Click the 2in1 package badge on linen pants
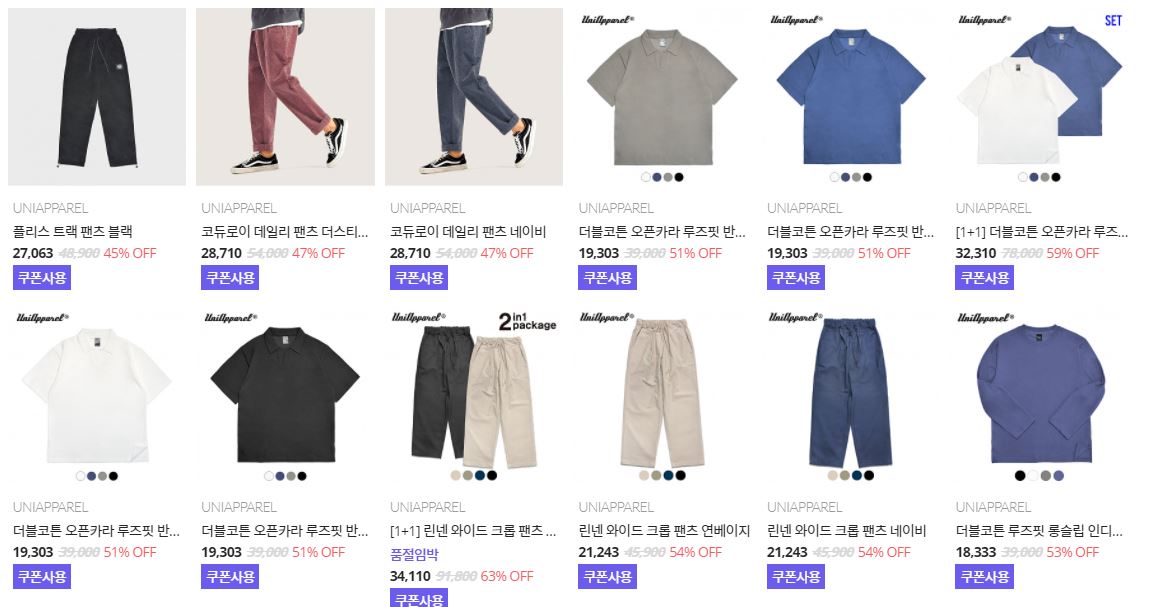Screen dimensions: 1153x607 (527, 322)
